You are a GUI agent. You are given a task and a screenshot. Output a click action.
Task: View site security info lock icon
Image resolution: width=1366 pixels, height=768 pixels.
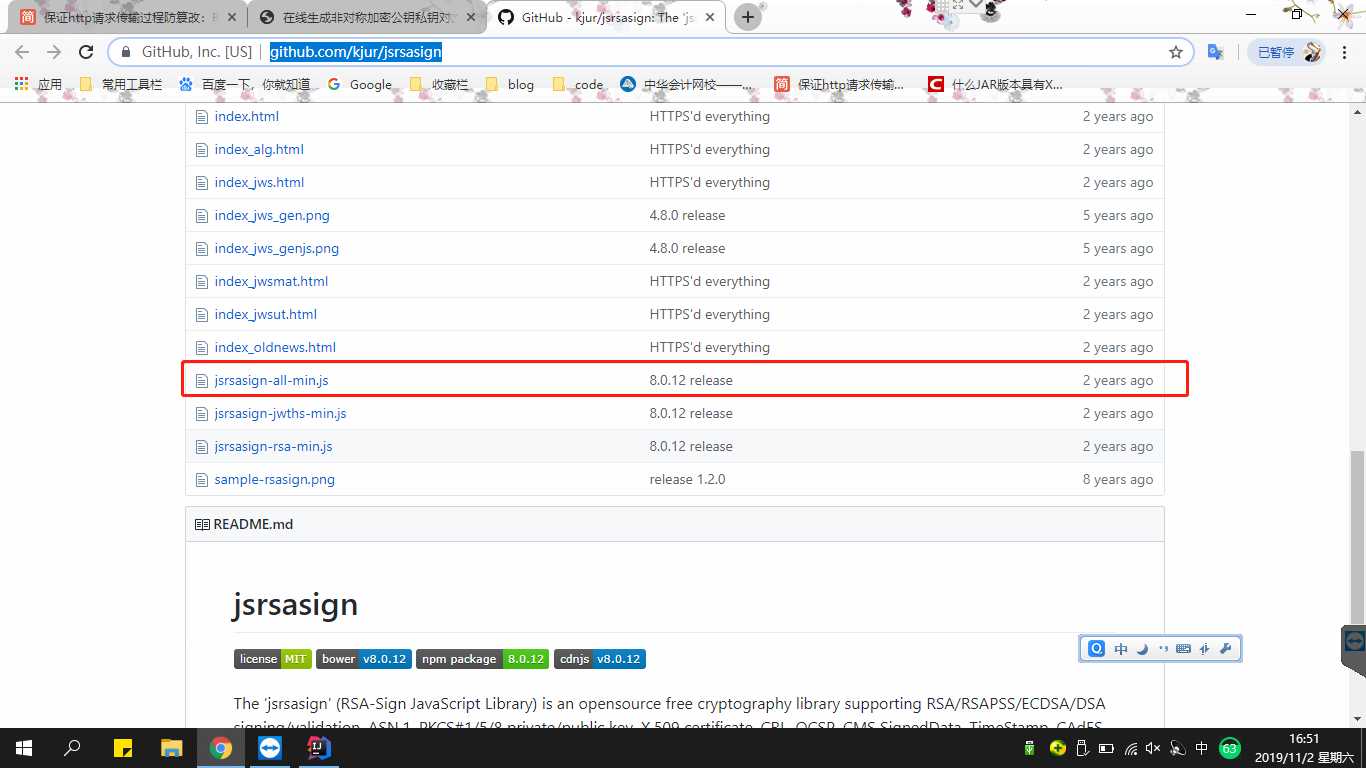click(126, 52)
